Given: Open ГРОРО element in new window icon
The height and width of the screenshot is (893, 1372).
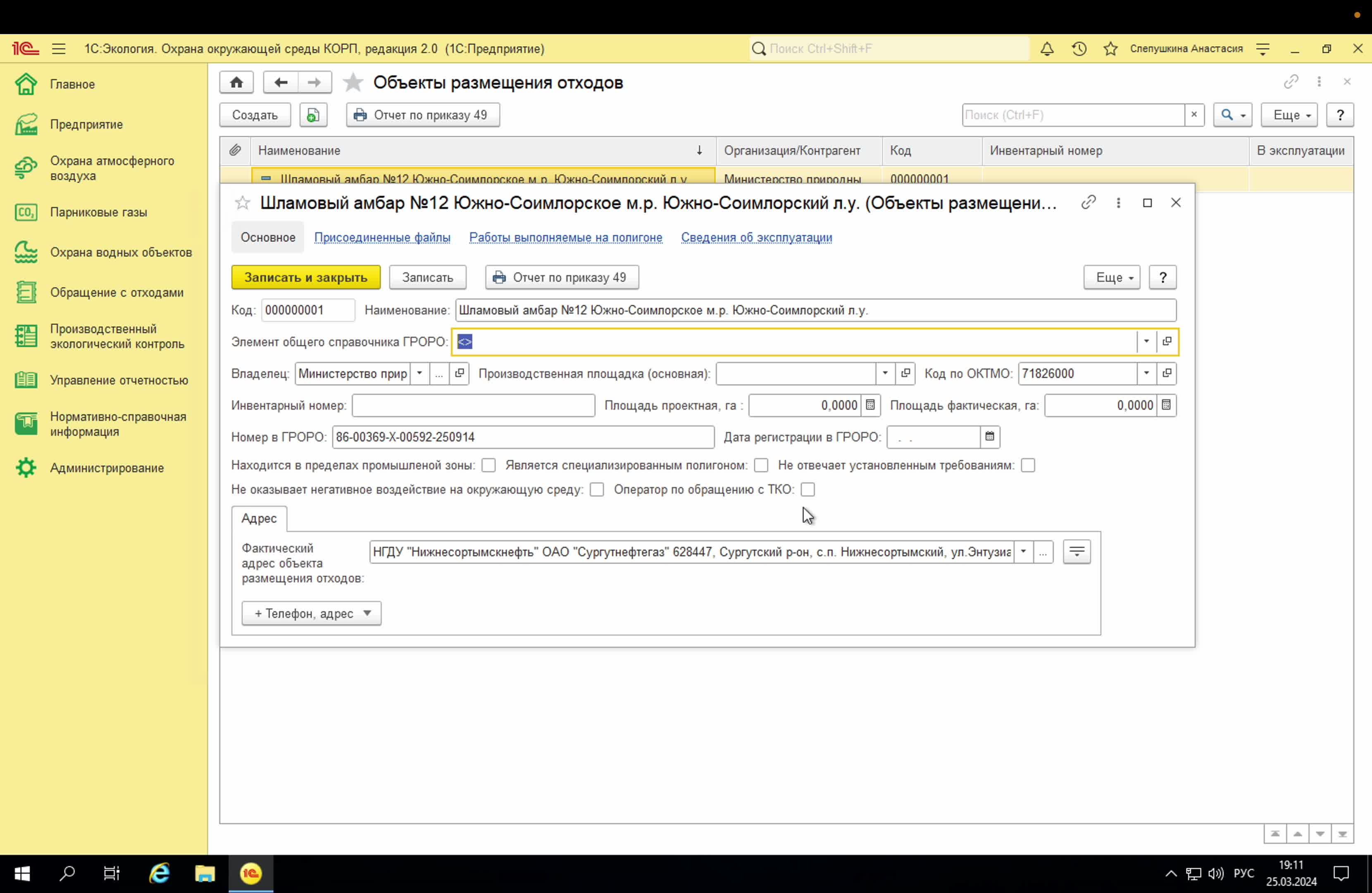Looking at the screenshot, I should coord(1167,341).
